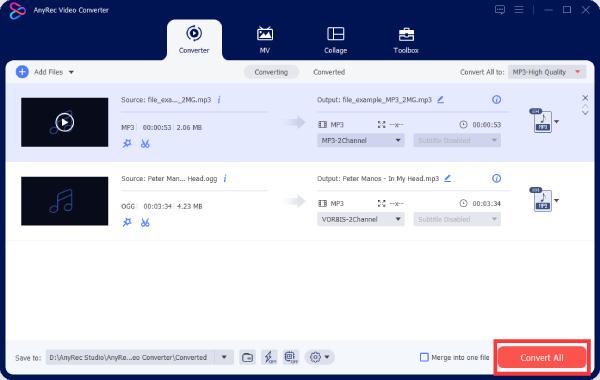Open edit effects wand for the MP3 file
This screenshot has width=600, height=380.
tap(127, 144)
